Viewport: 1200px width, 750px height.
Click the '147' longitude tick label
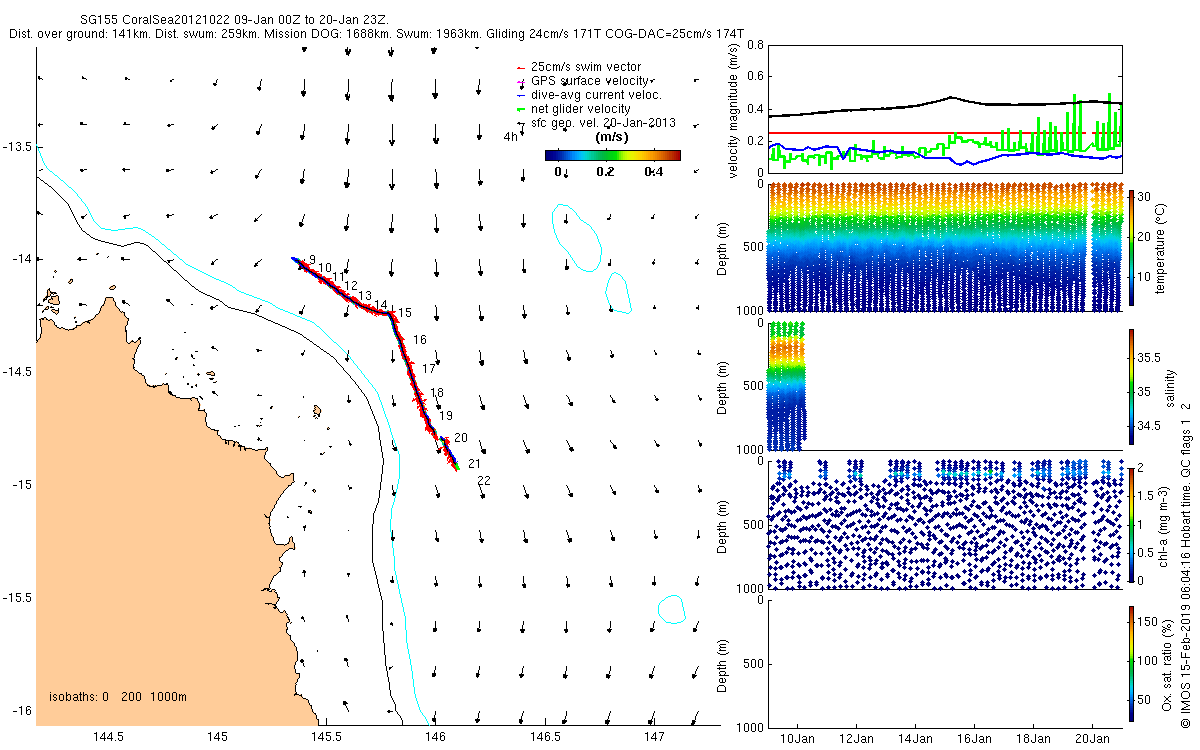(653, 737)
